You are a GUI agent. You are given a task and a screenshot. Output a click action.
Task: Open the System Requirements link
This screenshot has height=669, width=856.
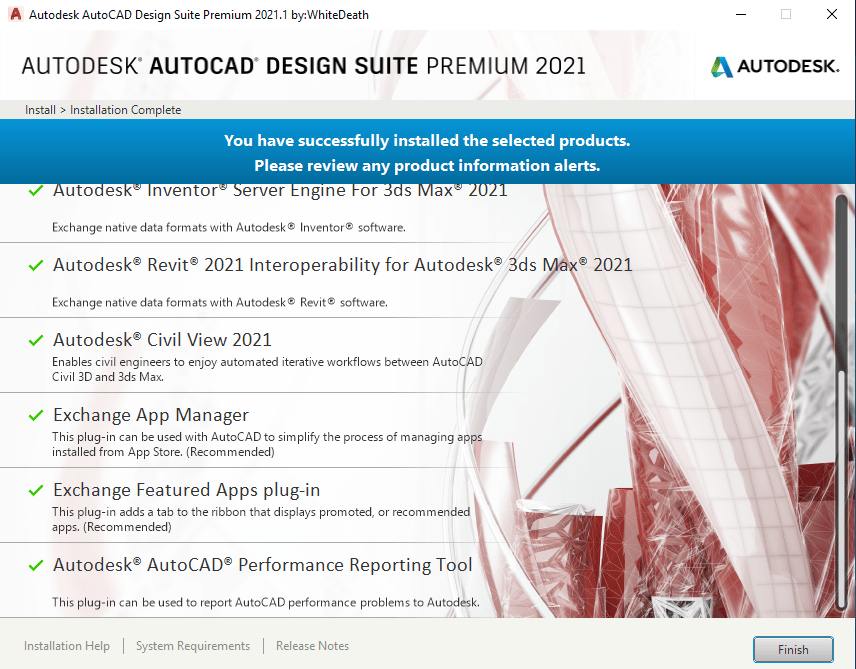[193, 646]
